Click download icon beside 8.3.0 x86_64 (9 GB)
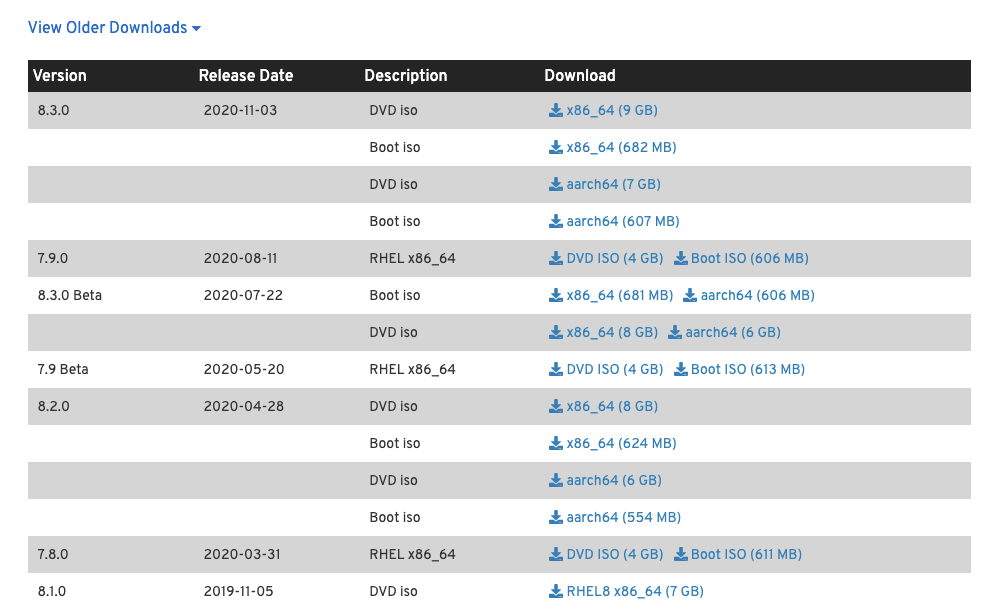This screenshot has height=610, width=997. 556,111
